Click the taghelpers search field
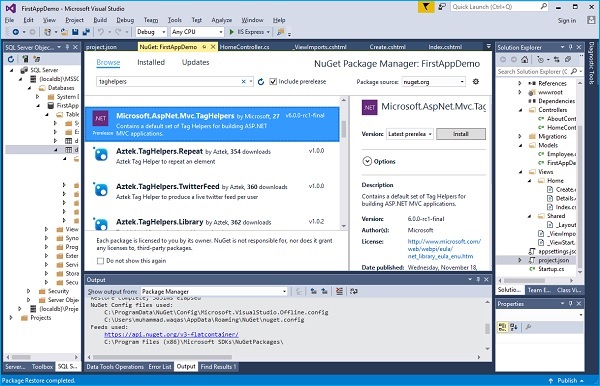This screenshot has width=600, height=386. pos(168,81)
